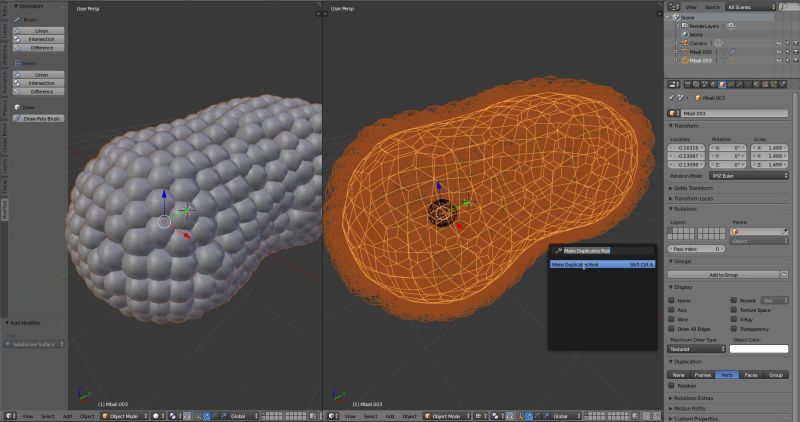Open the Render properties tab icon
Viewport: 800px width, 422px height.
click(687, 84)
